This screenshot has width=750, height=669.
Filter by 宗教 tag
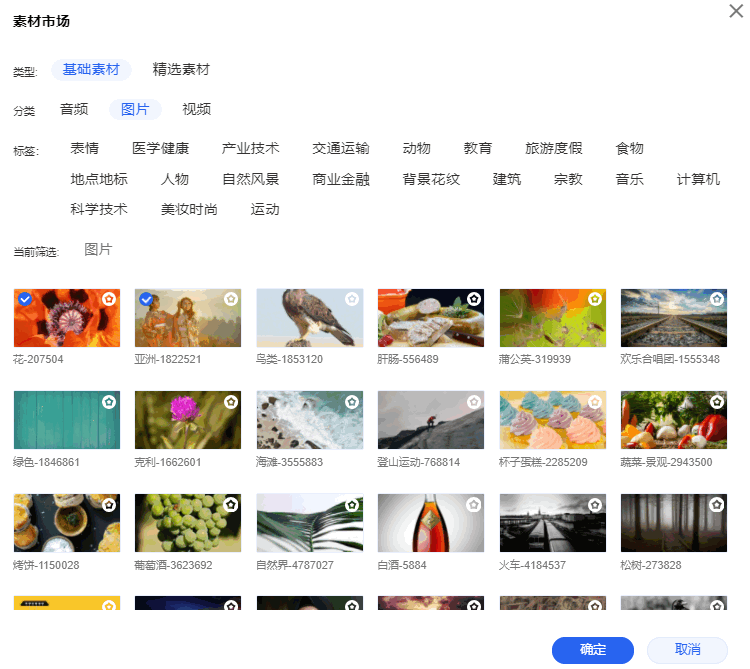click(568, 179)
